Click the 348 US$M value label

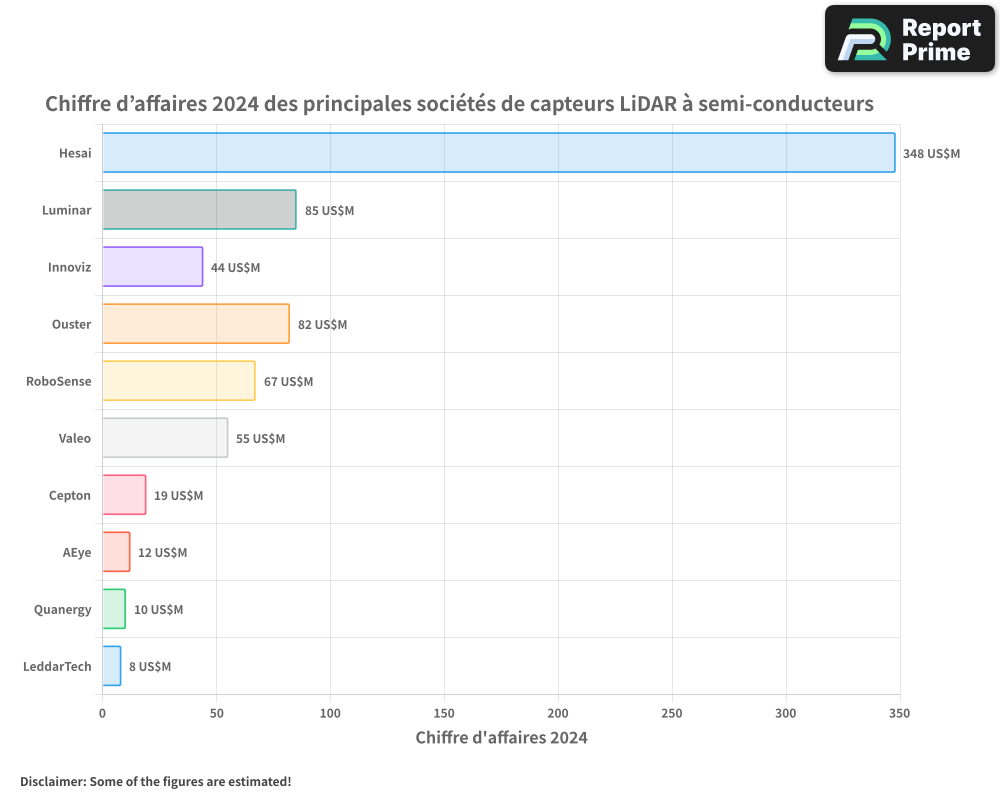[x=931, y=154]
